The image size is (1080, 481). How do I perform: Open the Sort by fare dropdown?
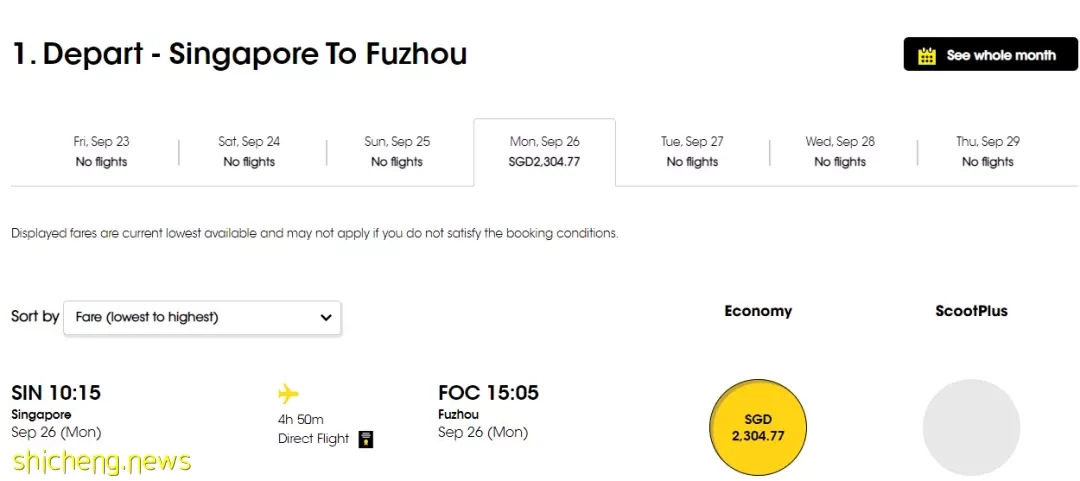pos(202,317)
